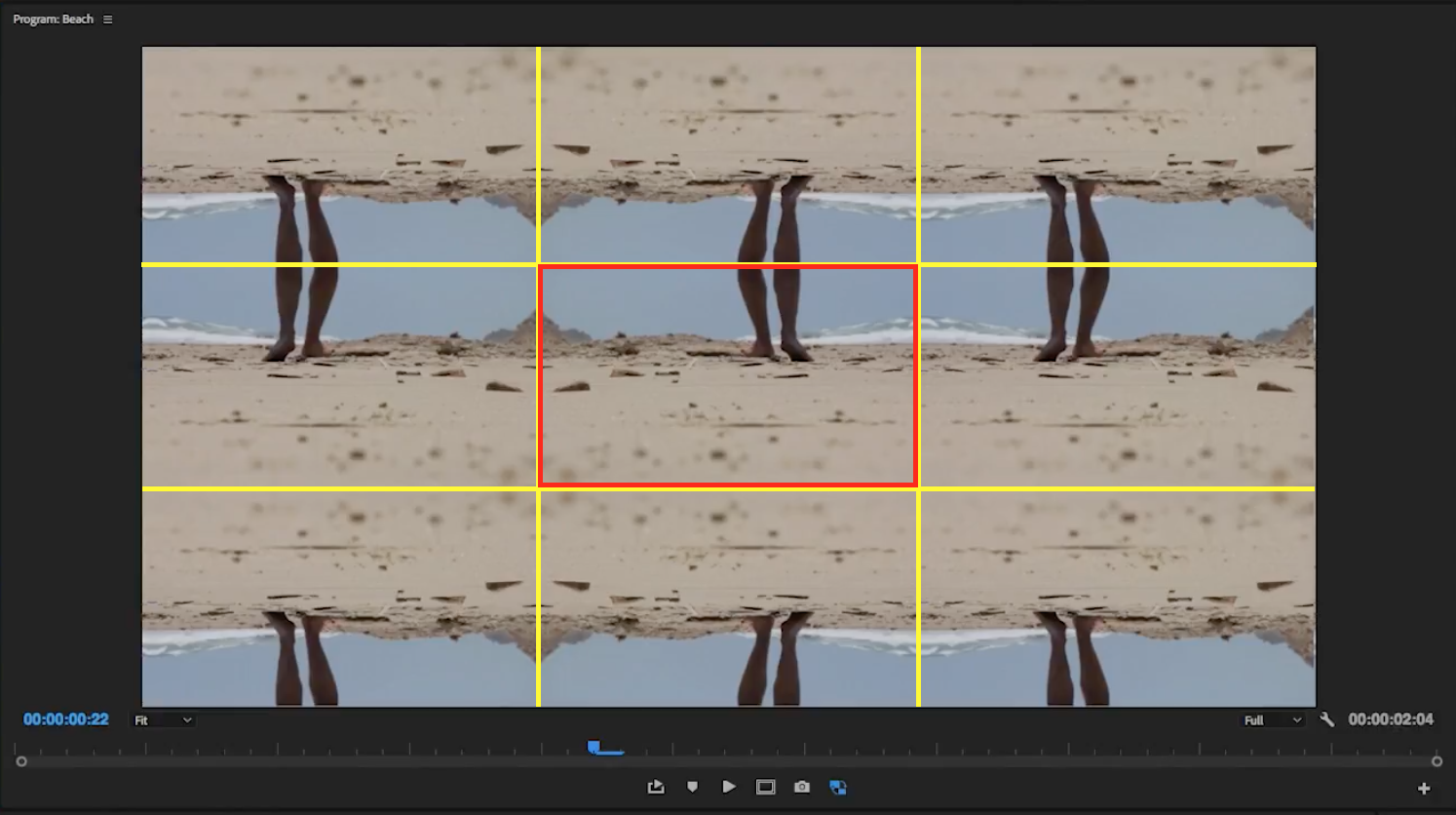The height and width of the screenshot is (815, 1456).
Task: Open the wrench Settings menu
Action: pyautogui.click(x=1326, y=719)
